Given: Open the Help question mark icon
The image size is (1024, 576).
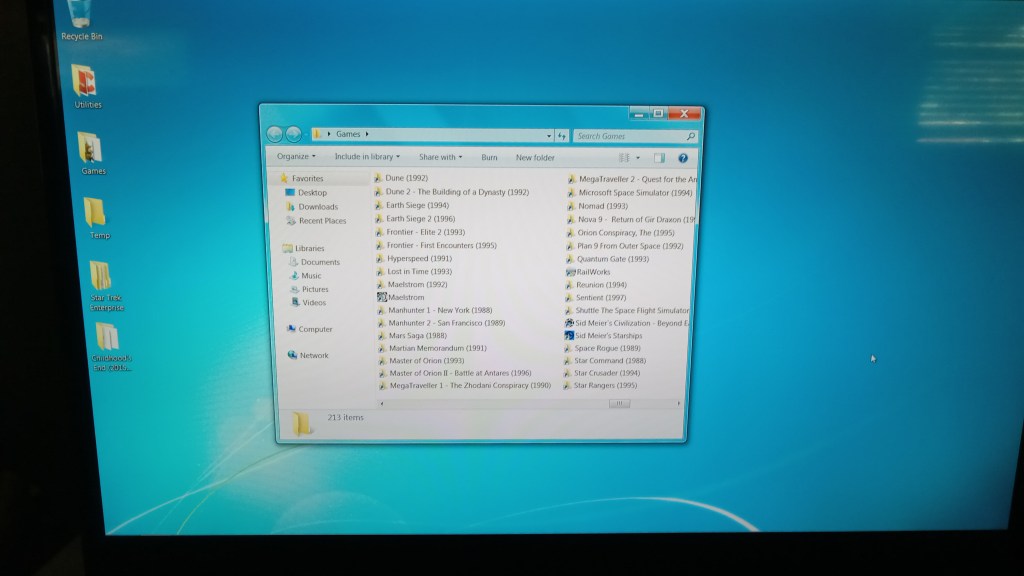Looking at the screenshot, I should (683, 158).
